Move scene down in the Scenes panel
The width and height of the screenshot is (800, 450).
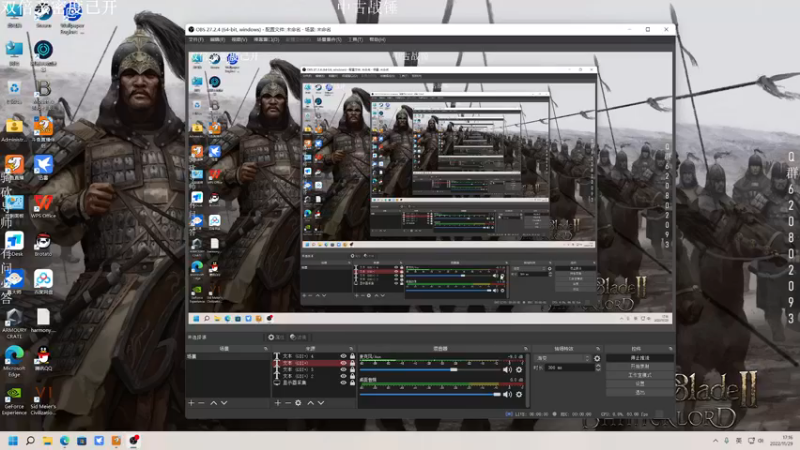[x=224, y=403]
